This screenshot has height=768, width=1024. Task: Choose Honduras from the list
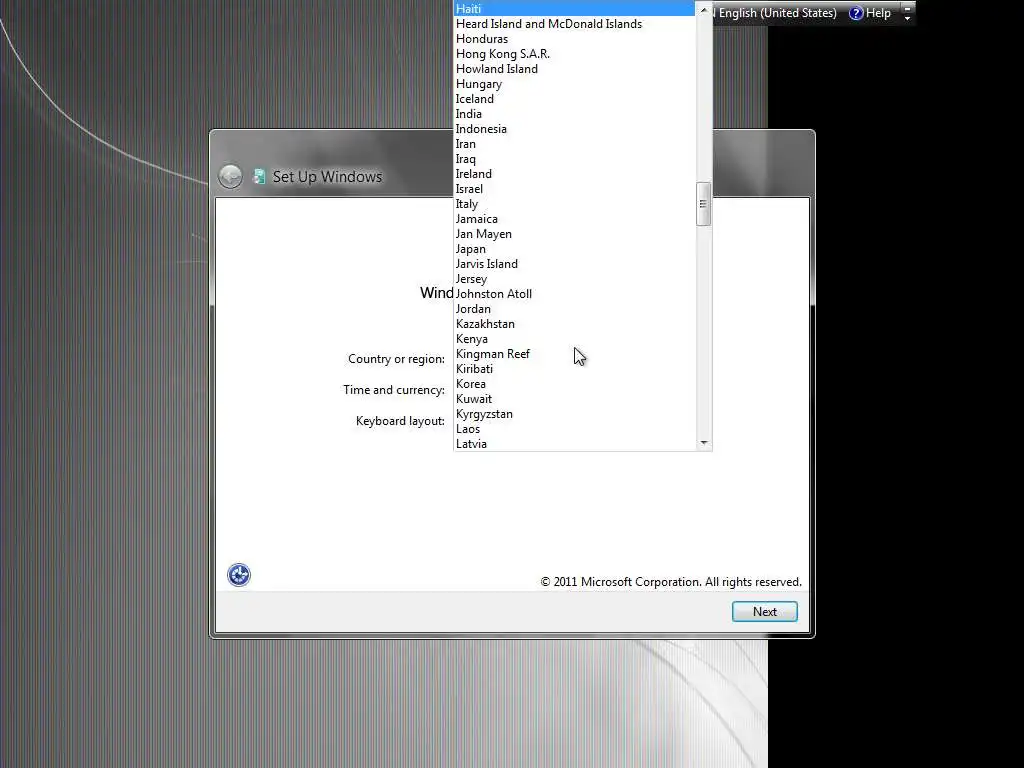point(574,39)
